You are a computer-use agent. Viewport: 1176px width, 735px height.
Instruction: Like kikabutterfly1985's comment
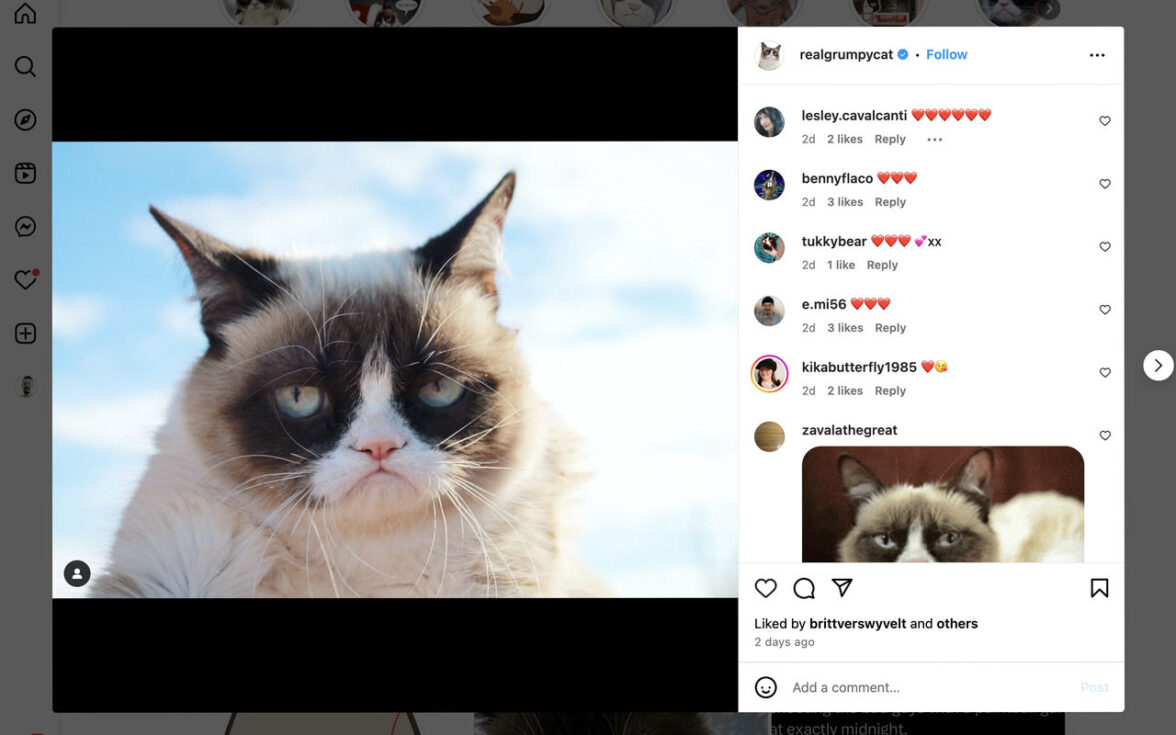pos(1105,373)
